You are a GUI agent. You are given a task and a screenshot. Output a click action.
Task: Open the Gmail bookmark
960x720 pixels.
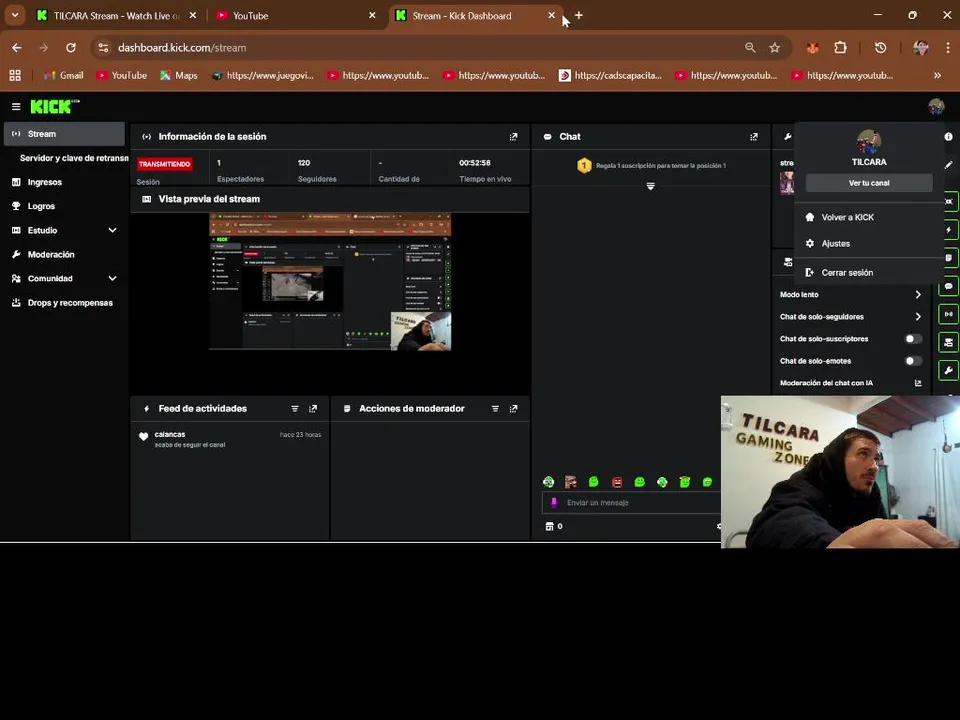(x=63, y=75)
